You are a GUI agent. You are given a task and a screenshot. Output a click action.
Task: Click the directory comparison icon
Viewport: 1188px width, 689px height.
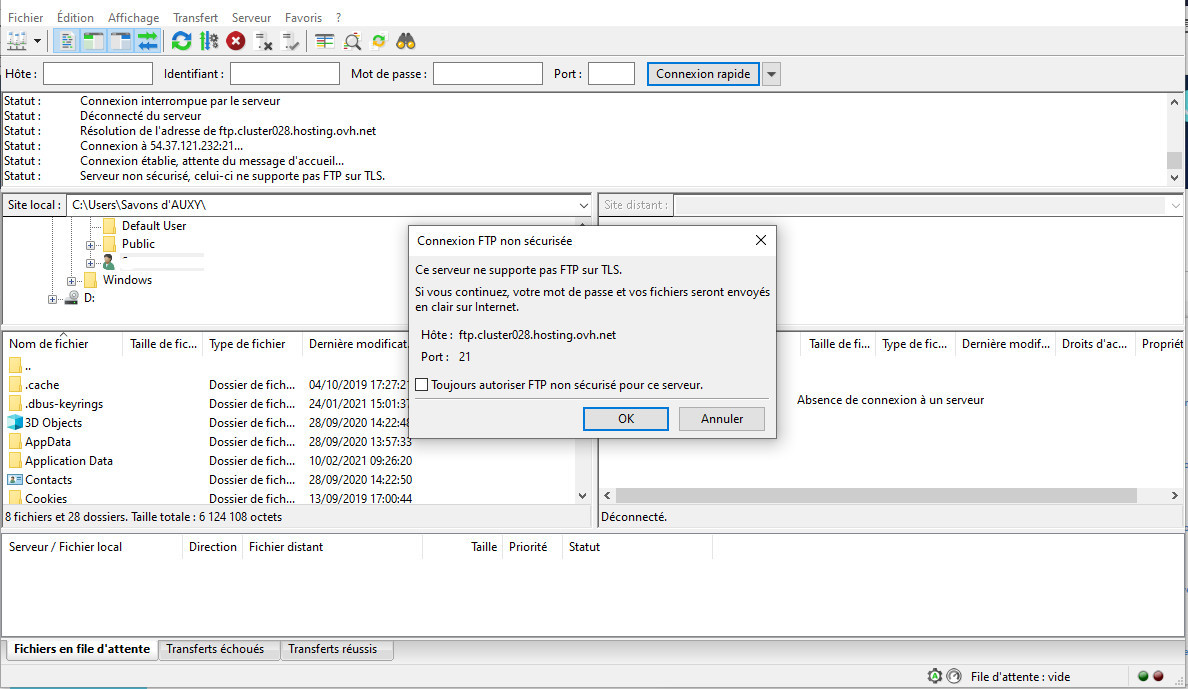pos(353,41)
